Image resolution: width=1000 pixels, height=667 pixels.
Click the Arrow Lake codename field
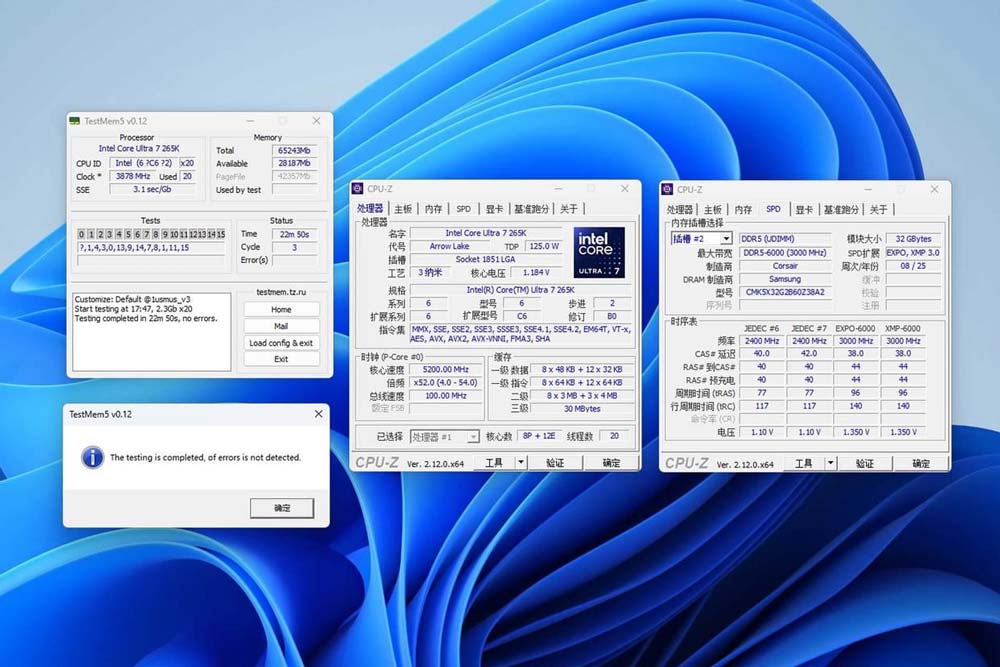[x=450, y=246]
